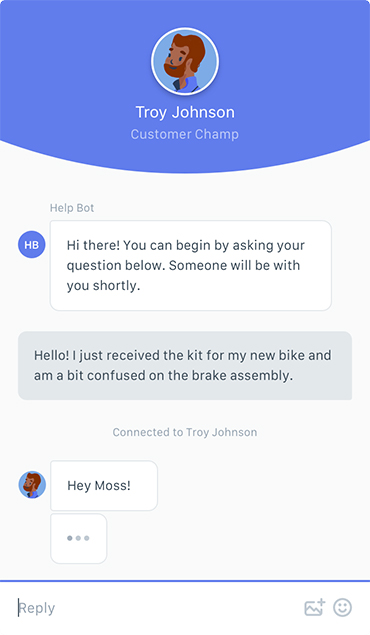Click the 'brake assembly' message line
The width and height of the screenshot is (370, 635).
[x=163, y=375]
